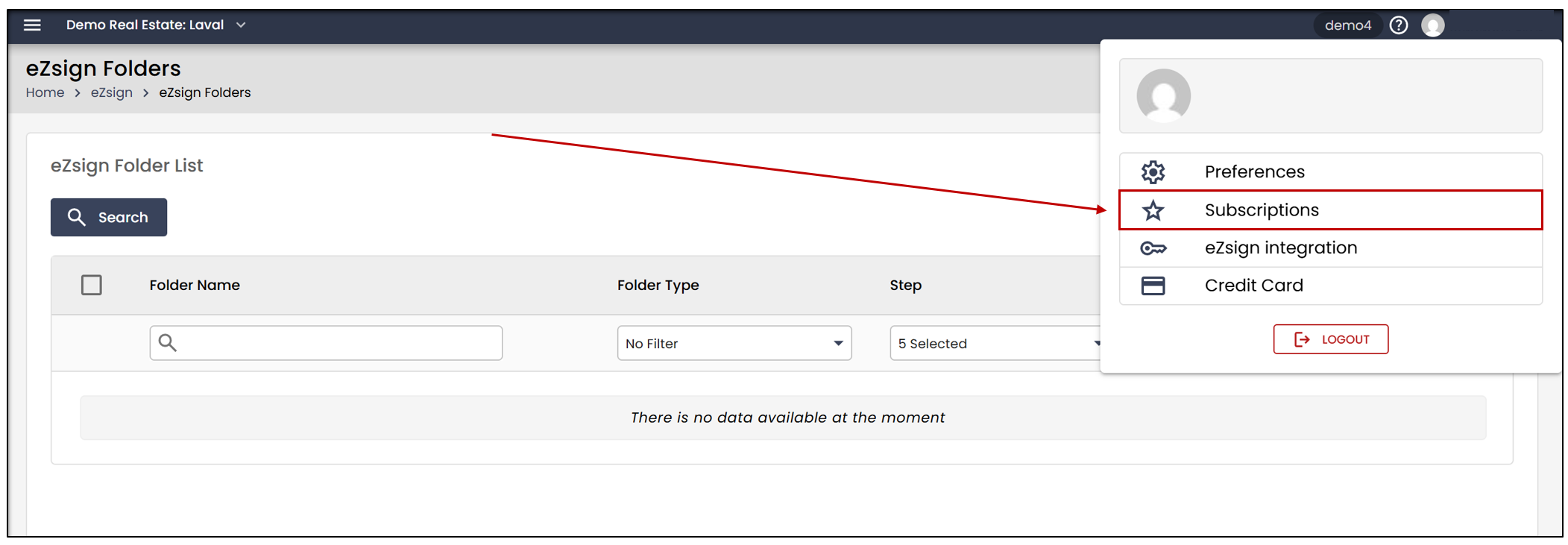Tick the select-all checkbox beside Folder Name

92,285
